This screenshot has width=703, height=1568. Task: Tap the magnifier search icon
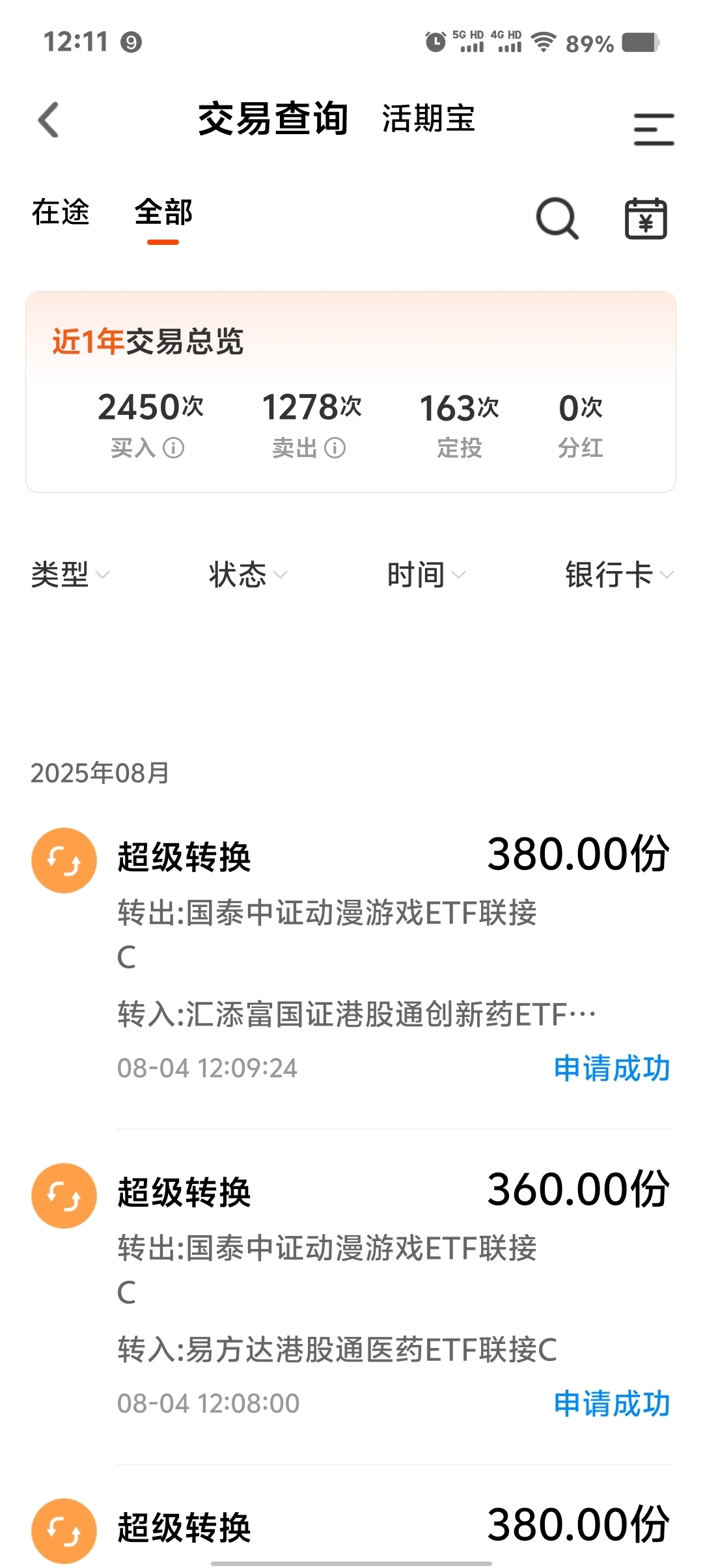click(557, 218)
